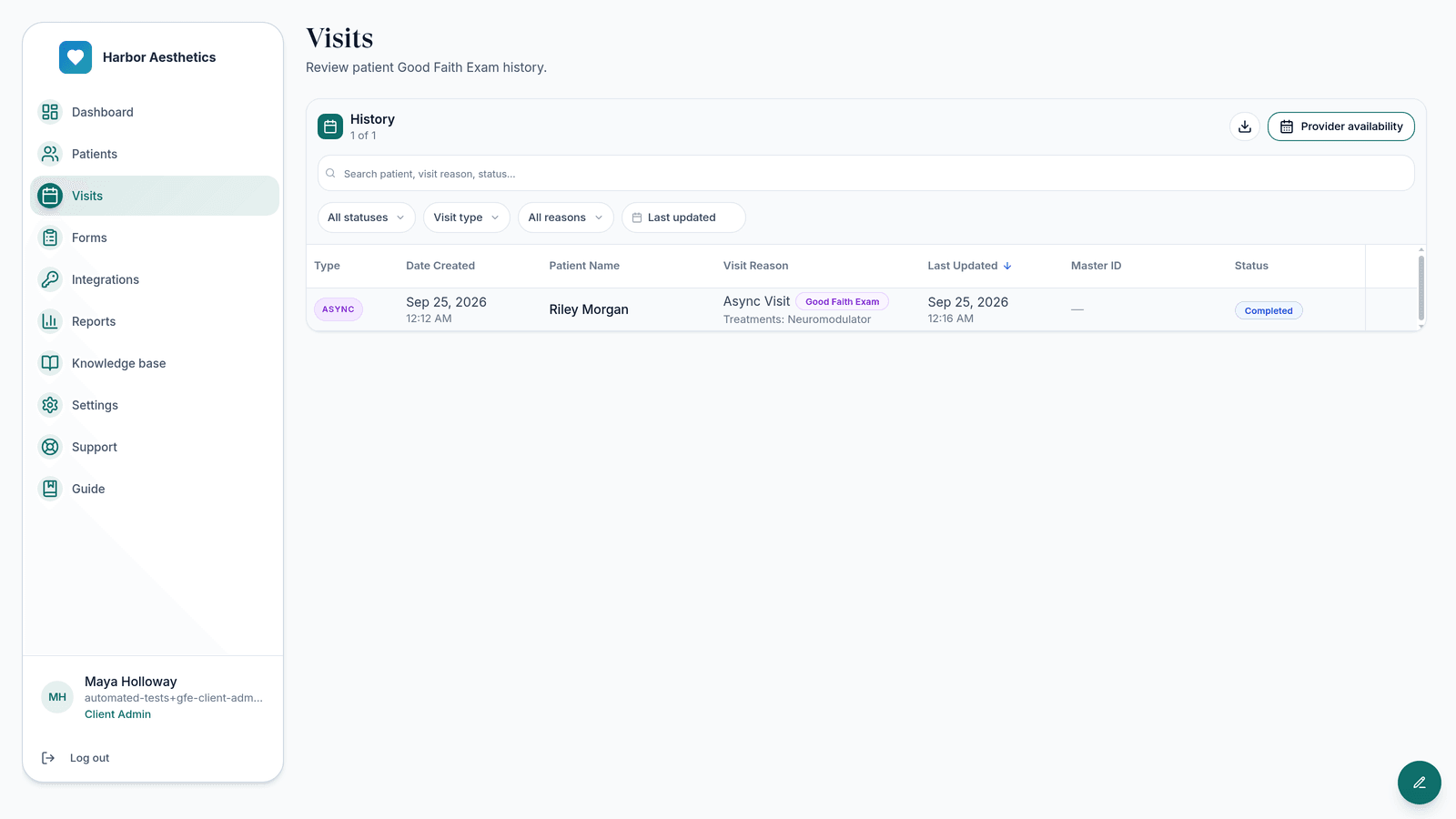Expand the All reasons filter dropdown
1456x819 pixels.
click(x=566, y=217)
